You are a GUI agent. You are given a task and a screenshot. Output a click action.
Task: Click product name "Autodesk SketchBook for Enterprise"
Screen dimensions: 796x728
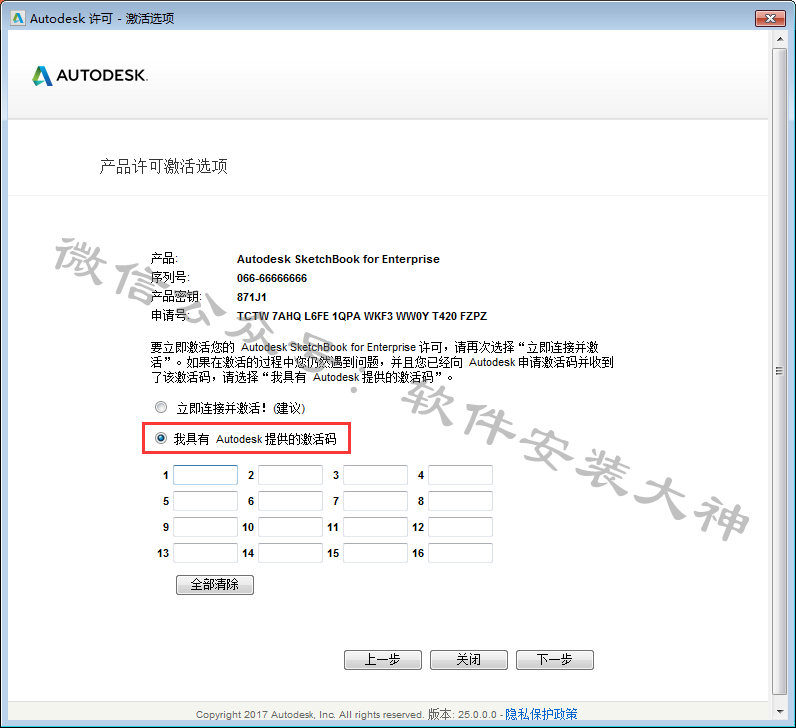pos(338,259)
